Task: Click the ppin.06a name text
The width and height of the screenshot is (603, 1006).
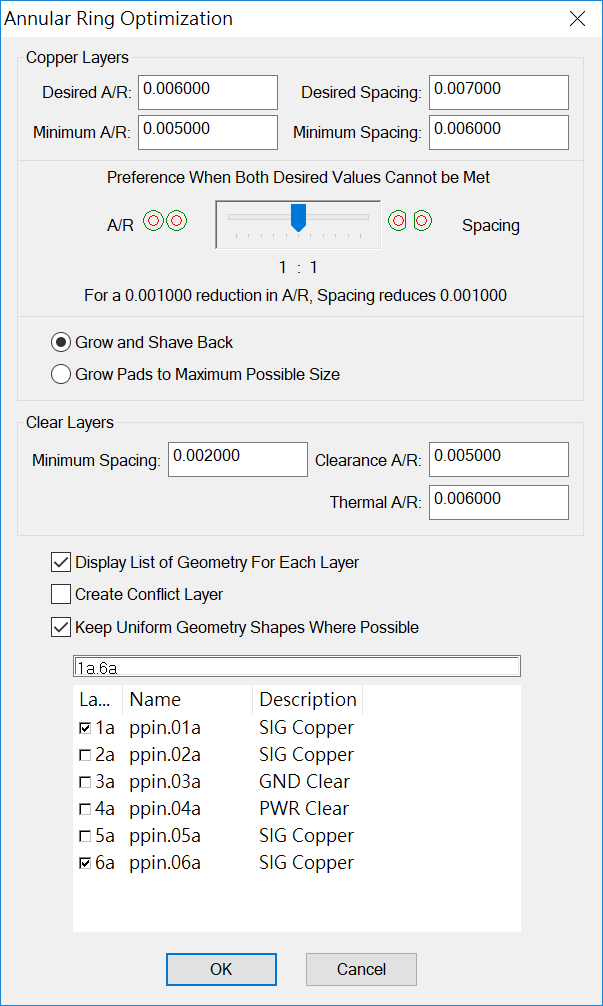Action: tap(165, 863)
